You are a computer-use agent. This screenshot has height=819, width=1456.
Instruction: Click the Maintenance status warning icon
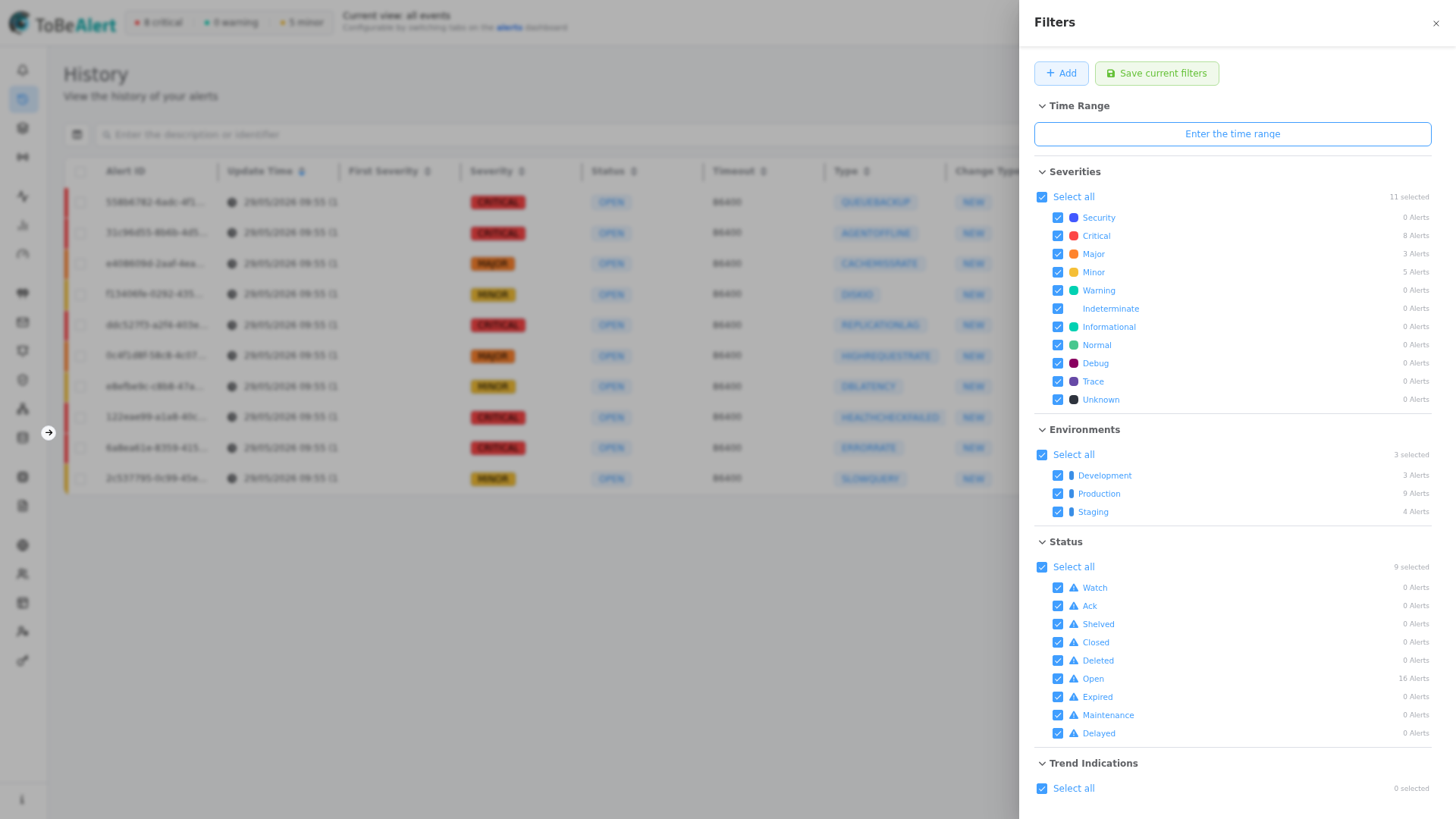(x=1074, y=715)
